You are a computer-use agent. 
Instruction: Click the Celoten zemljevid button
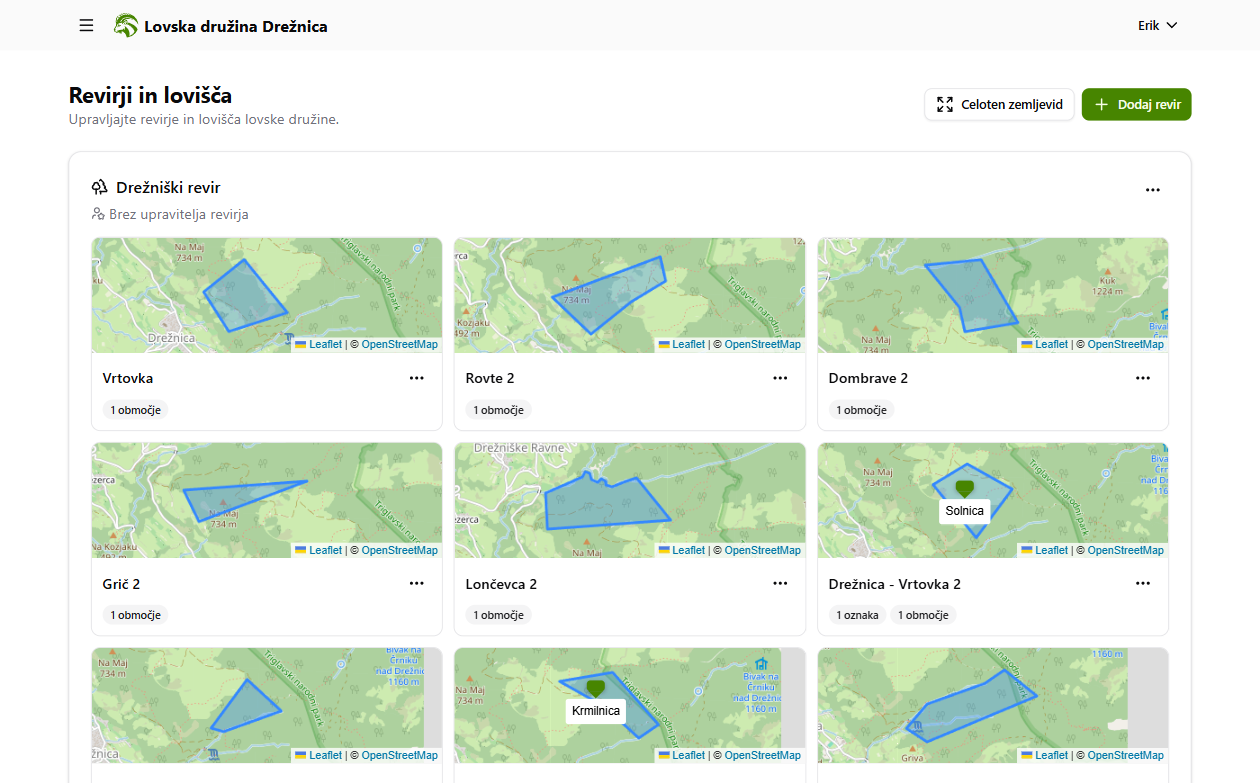(999, 104)
